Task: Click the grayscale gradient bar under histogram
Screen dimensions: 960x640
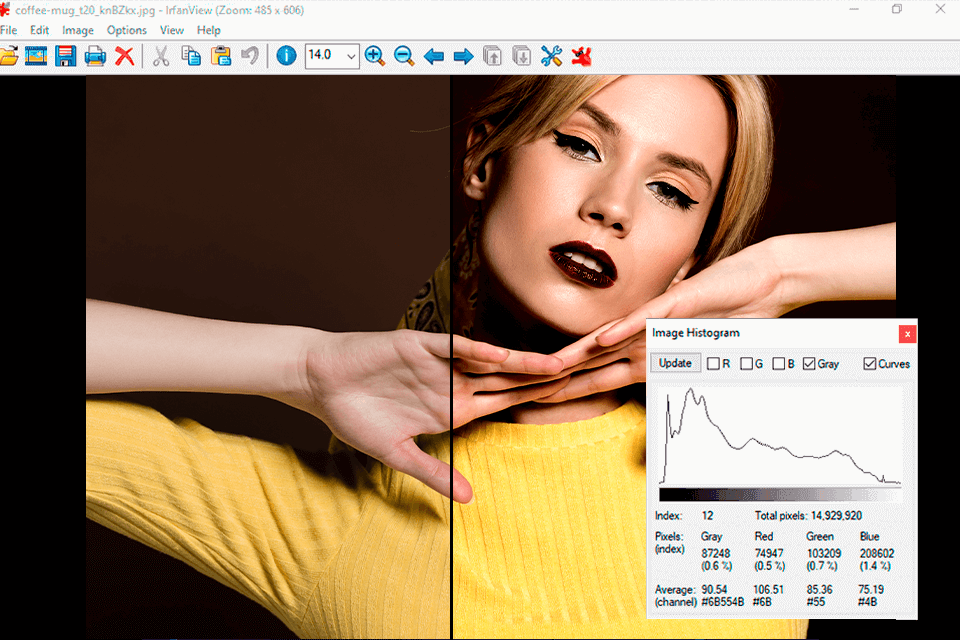Action: coord(780,494)
